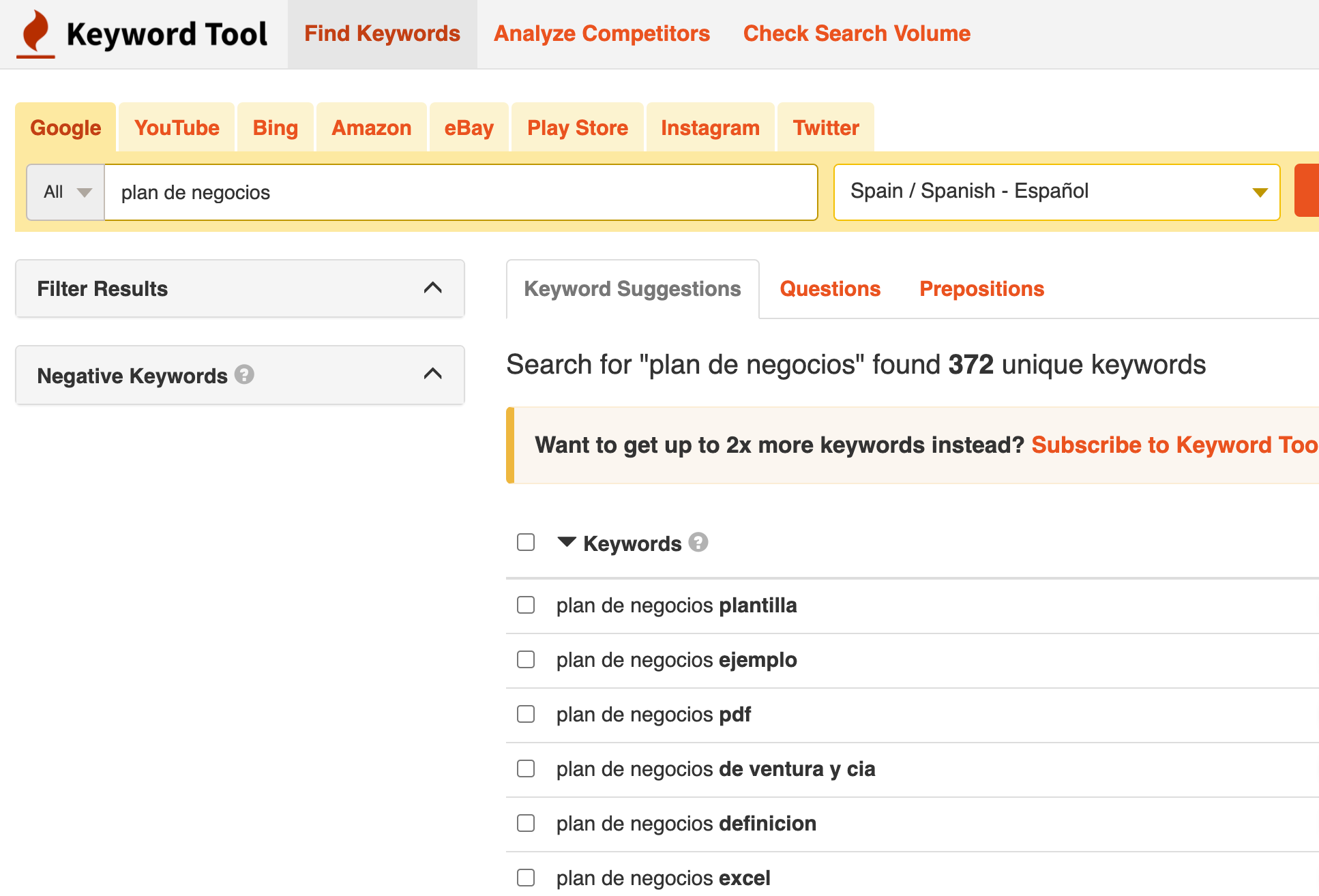Viewport: 1319px width, 896px height.
Task: Collapse the Filter Results panel
Action: [x=433, y=288]
